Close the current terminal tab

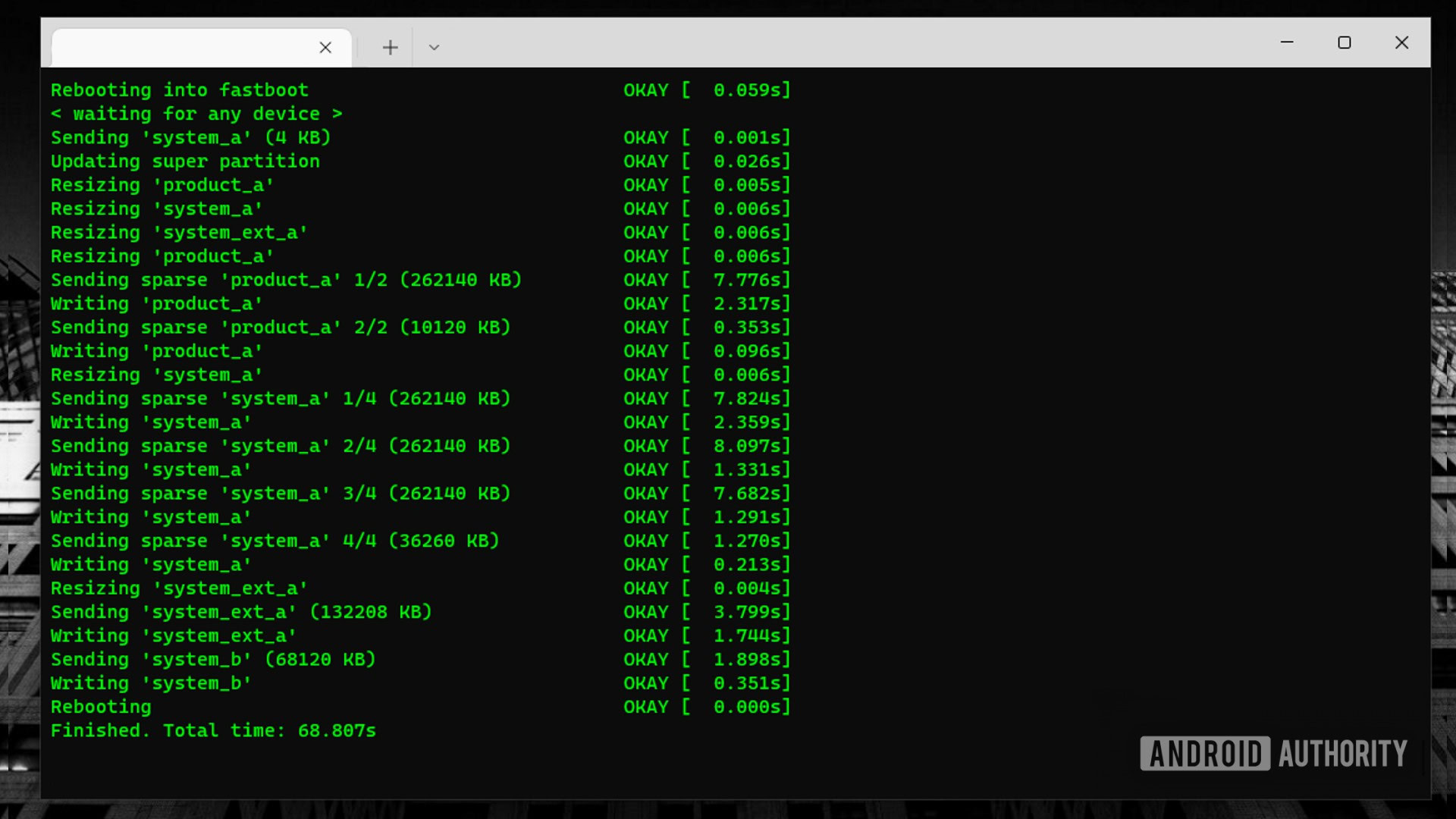(325, 48)
